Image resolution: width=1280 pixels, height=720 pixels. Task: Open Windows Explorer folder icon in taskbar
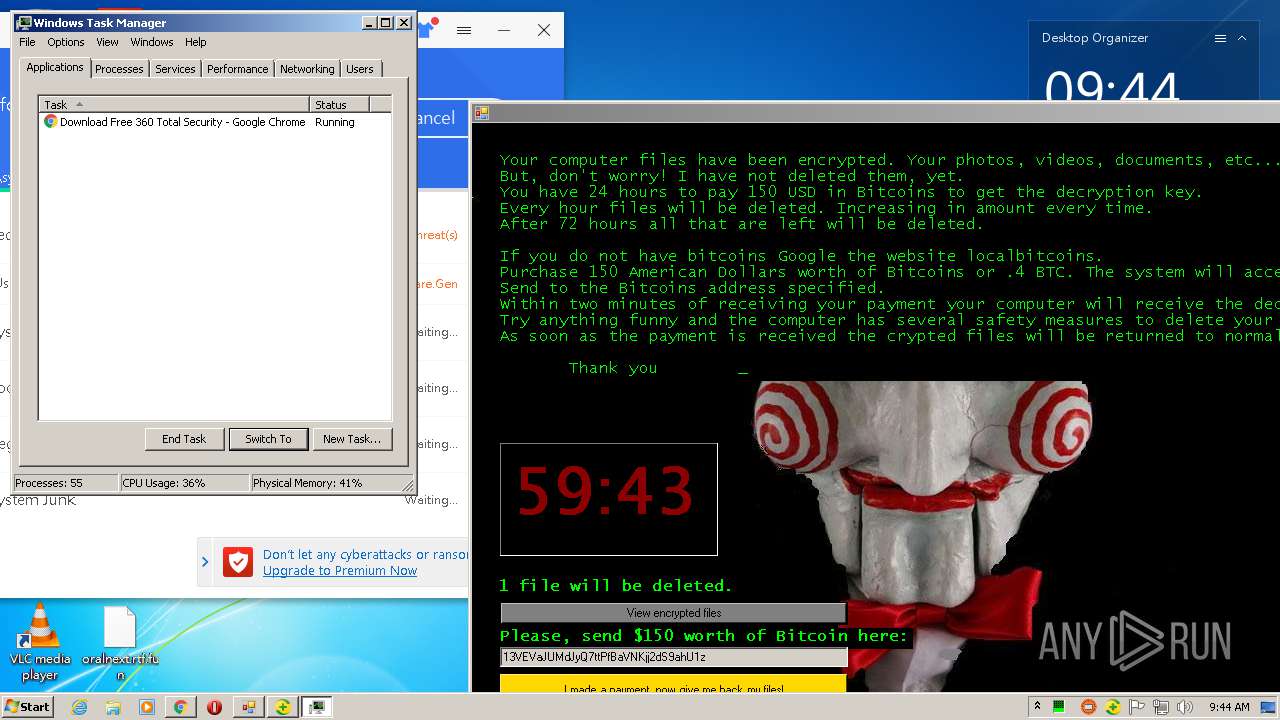point(113,707)
